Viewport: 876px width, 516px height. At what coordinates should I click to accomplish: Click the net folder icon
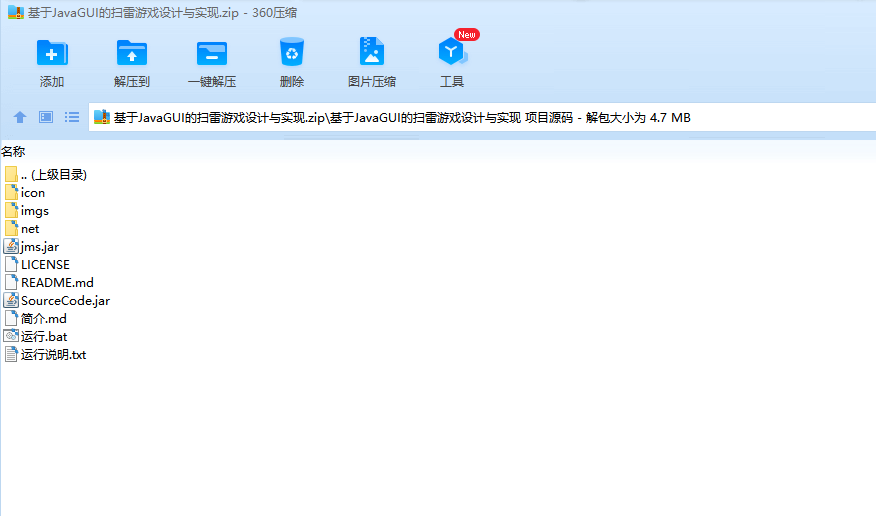[x=11, y=228]
